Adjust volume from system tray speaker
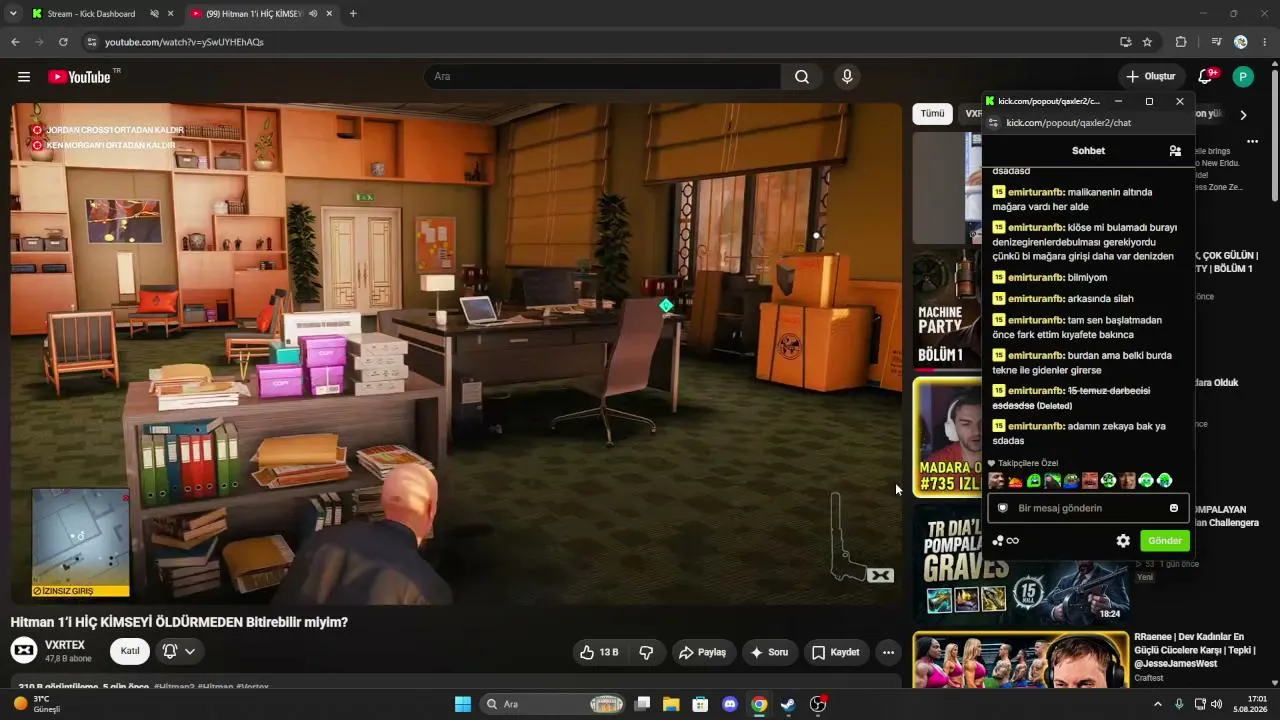The width and height of the screenshot is (1280, 720). (1216, 704)
